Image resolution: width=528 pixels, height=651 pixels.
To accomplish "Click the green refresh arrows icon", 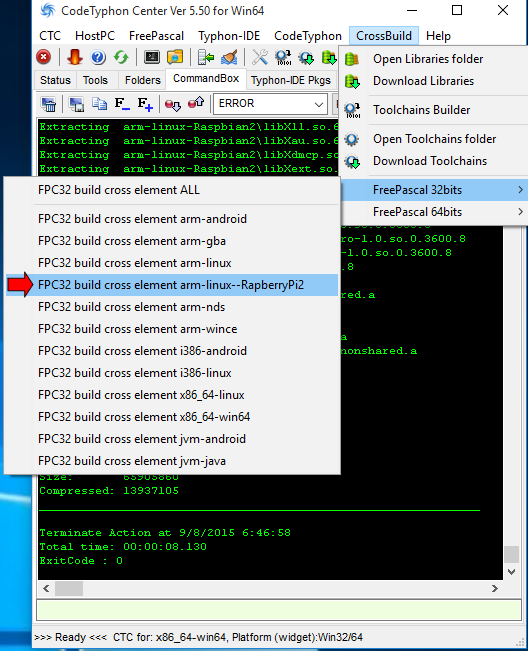I will click(121, 57).
